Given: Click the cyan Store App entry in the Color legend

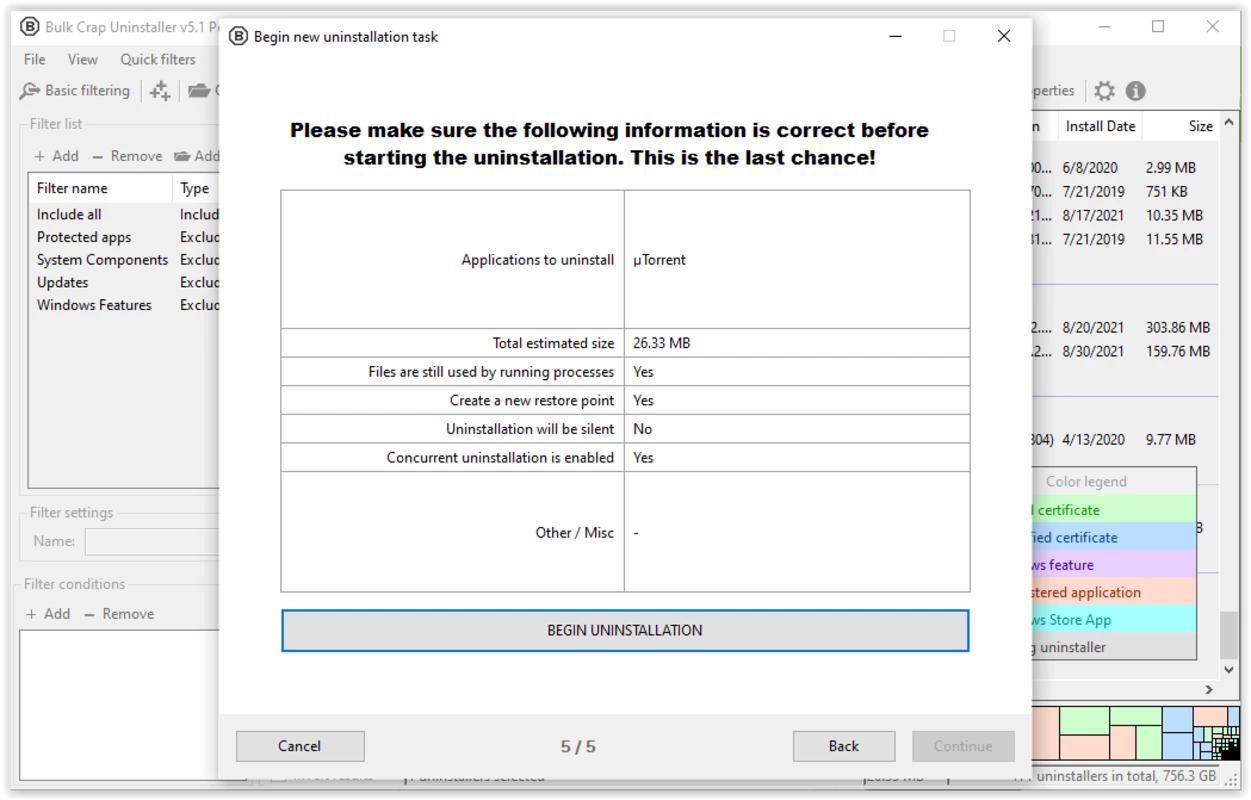Looking at the screenshot, I should (x=1113, y=620).
